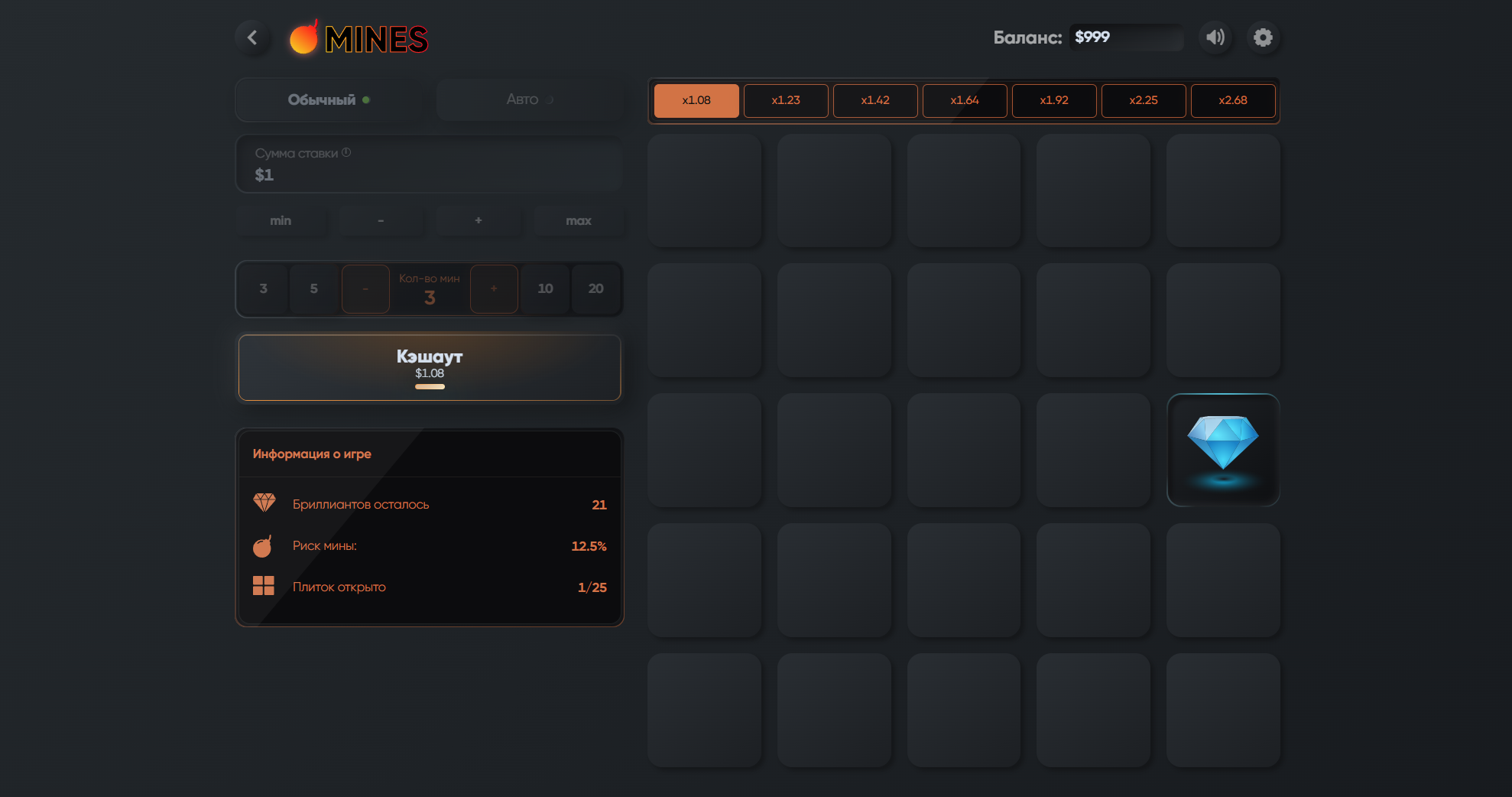Increase the mine count with plus
Viewport: 1512px width, 797px height.
(494, 288)
